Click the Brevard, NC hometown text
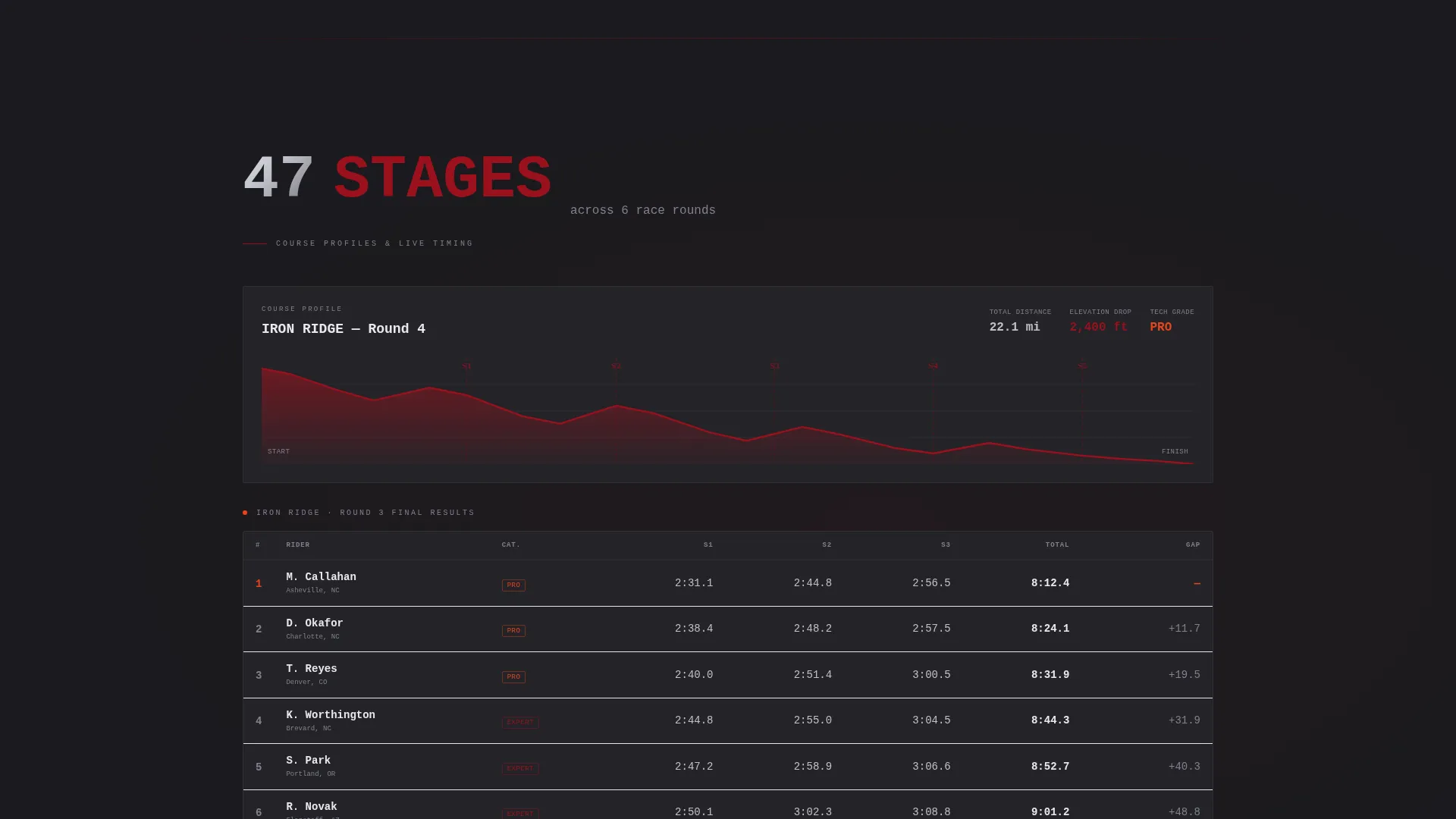This screenshot has height=819, width=1456. 309,729
